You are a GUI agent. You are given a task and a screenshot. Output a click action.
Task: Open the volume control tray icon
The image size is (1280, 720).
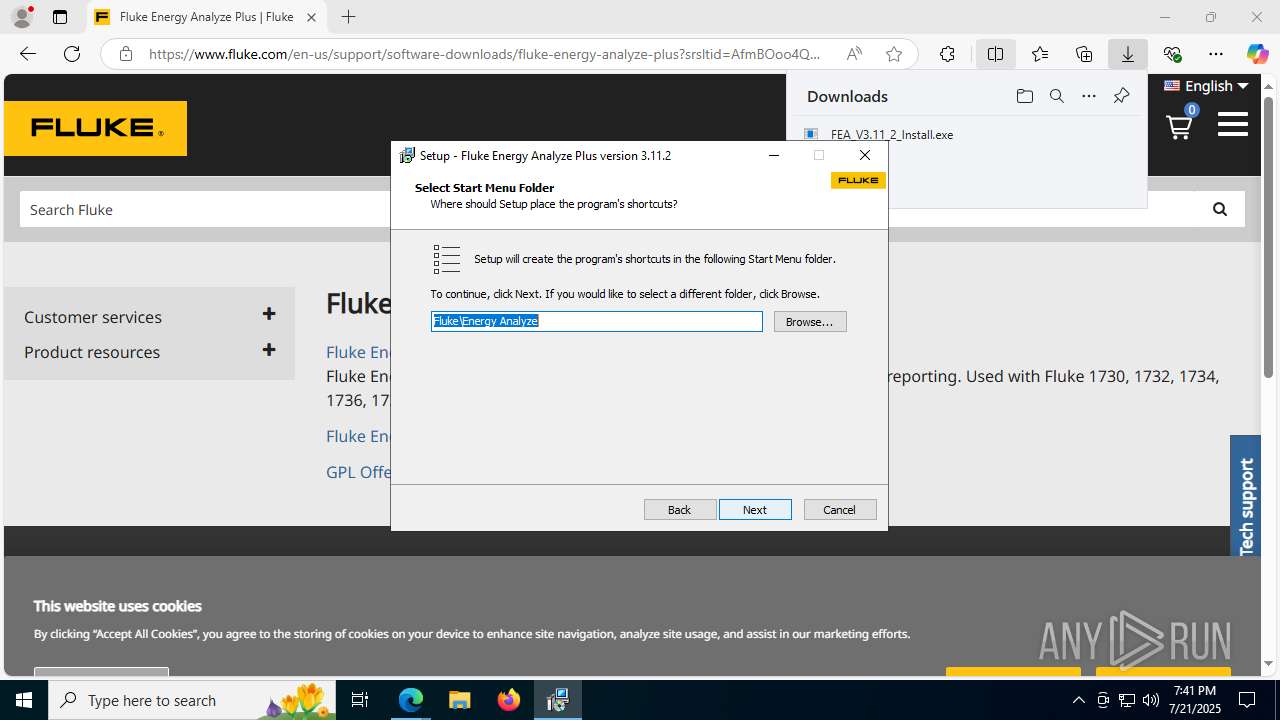[x=1151, y=700]
